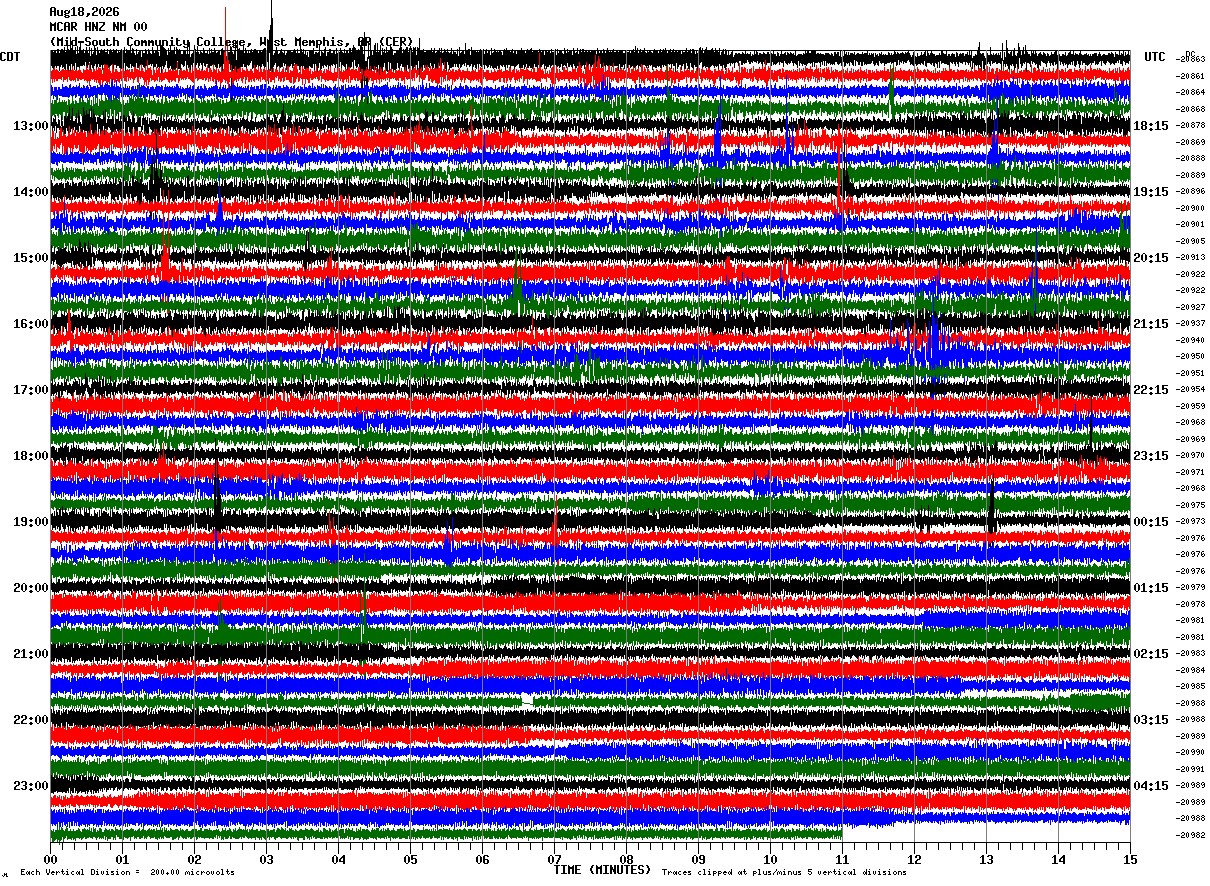Click the TIME (MINUTES) axis title

pos(602,870)
